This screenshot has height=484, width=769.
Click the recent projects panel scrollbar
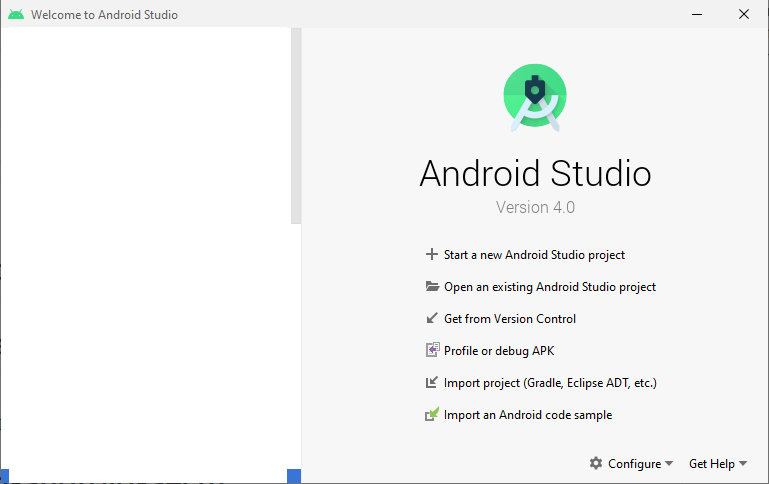pos(296,126)
